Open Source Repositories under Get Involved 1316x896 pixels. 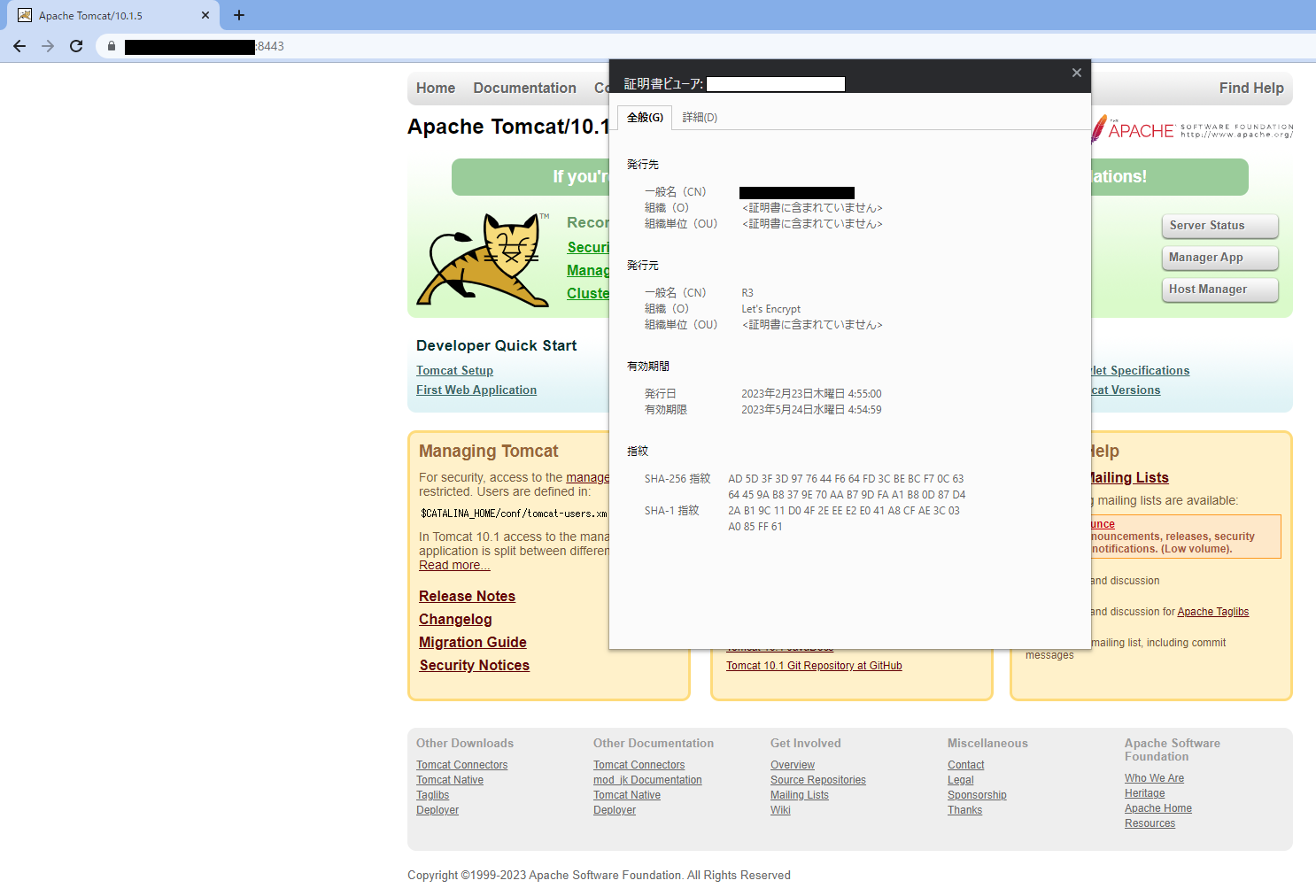pos(817,779)
